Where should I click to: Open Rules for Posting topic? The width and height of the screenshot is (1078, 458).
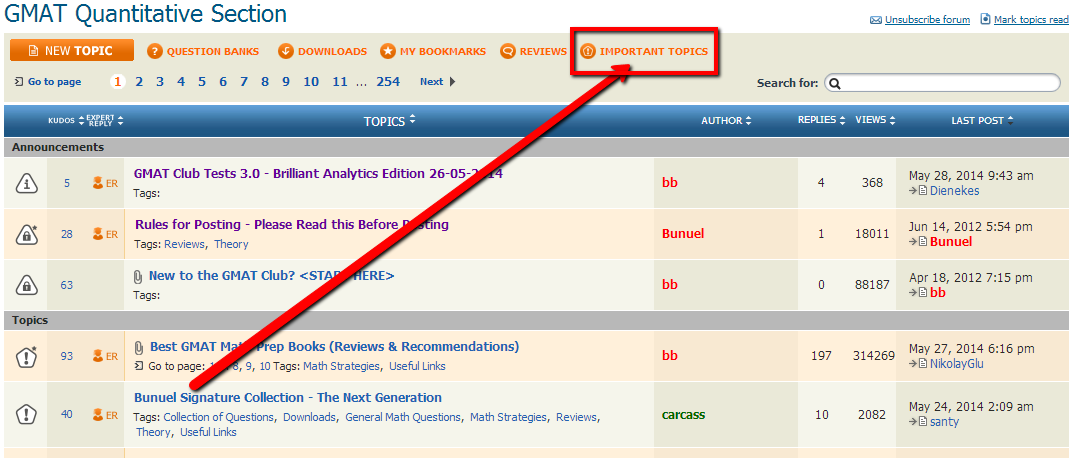[291, 225]
